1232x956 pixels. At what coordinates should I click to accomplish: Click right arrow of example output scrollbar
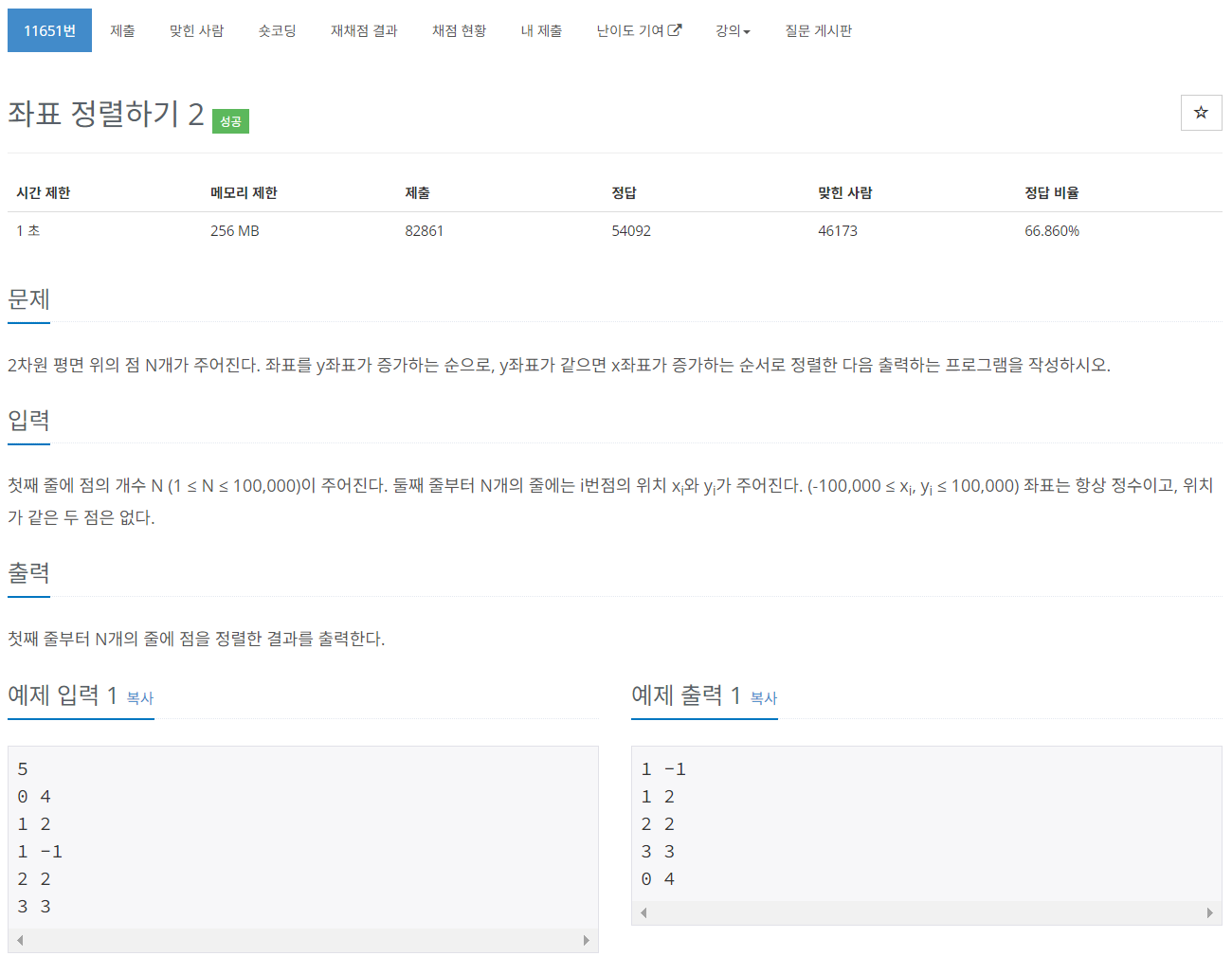point(1210,912)
